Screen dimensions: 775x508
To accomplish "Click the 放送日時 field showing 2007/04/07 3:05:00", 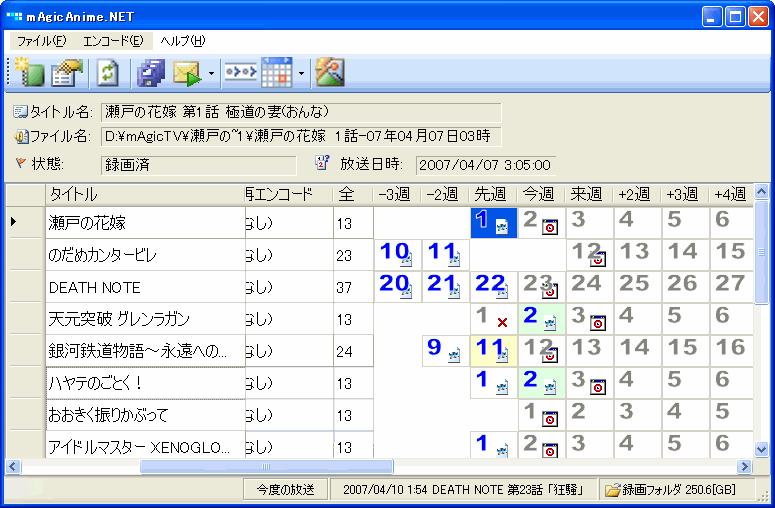I will (485, 165).
